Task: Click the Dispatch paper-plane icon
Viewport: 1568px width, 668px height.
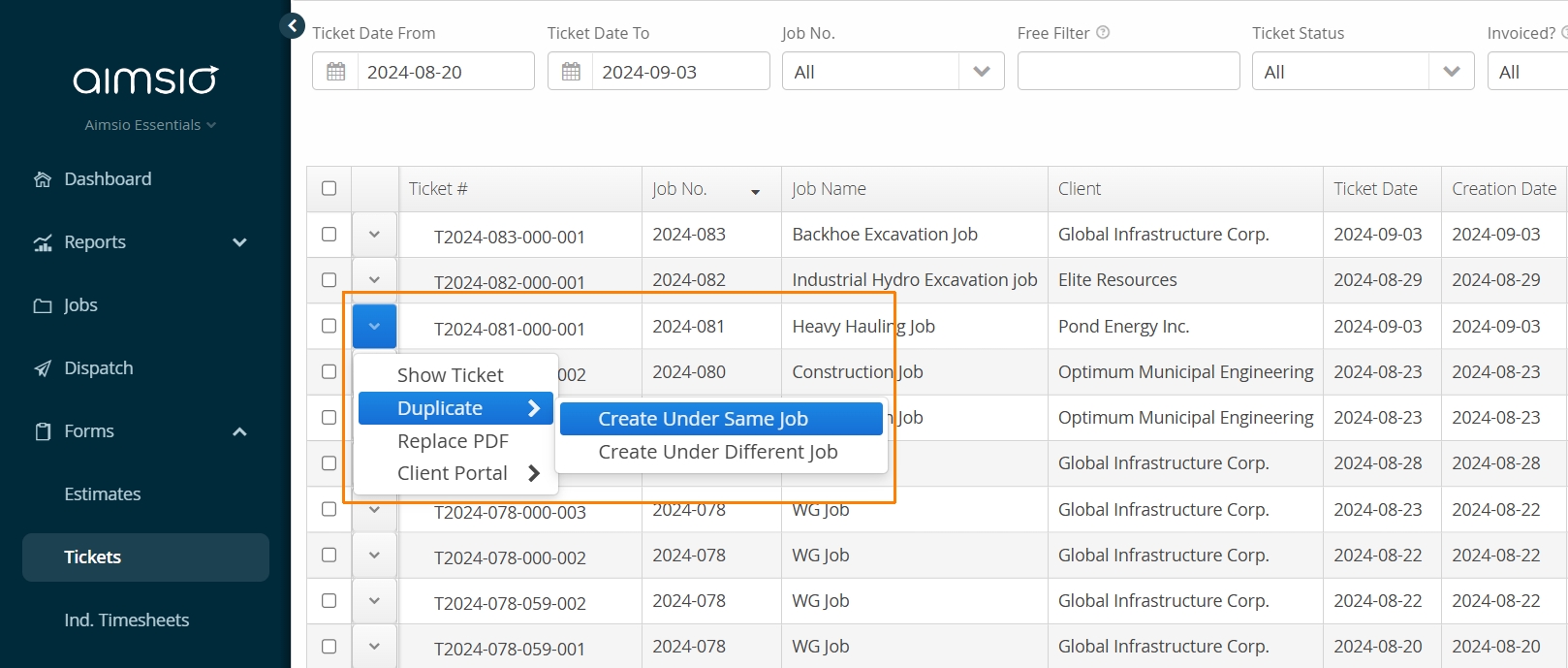Action: point(43,368)
